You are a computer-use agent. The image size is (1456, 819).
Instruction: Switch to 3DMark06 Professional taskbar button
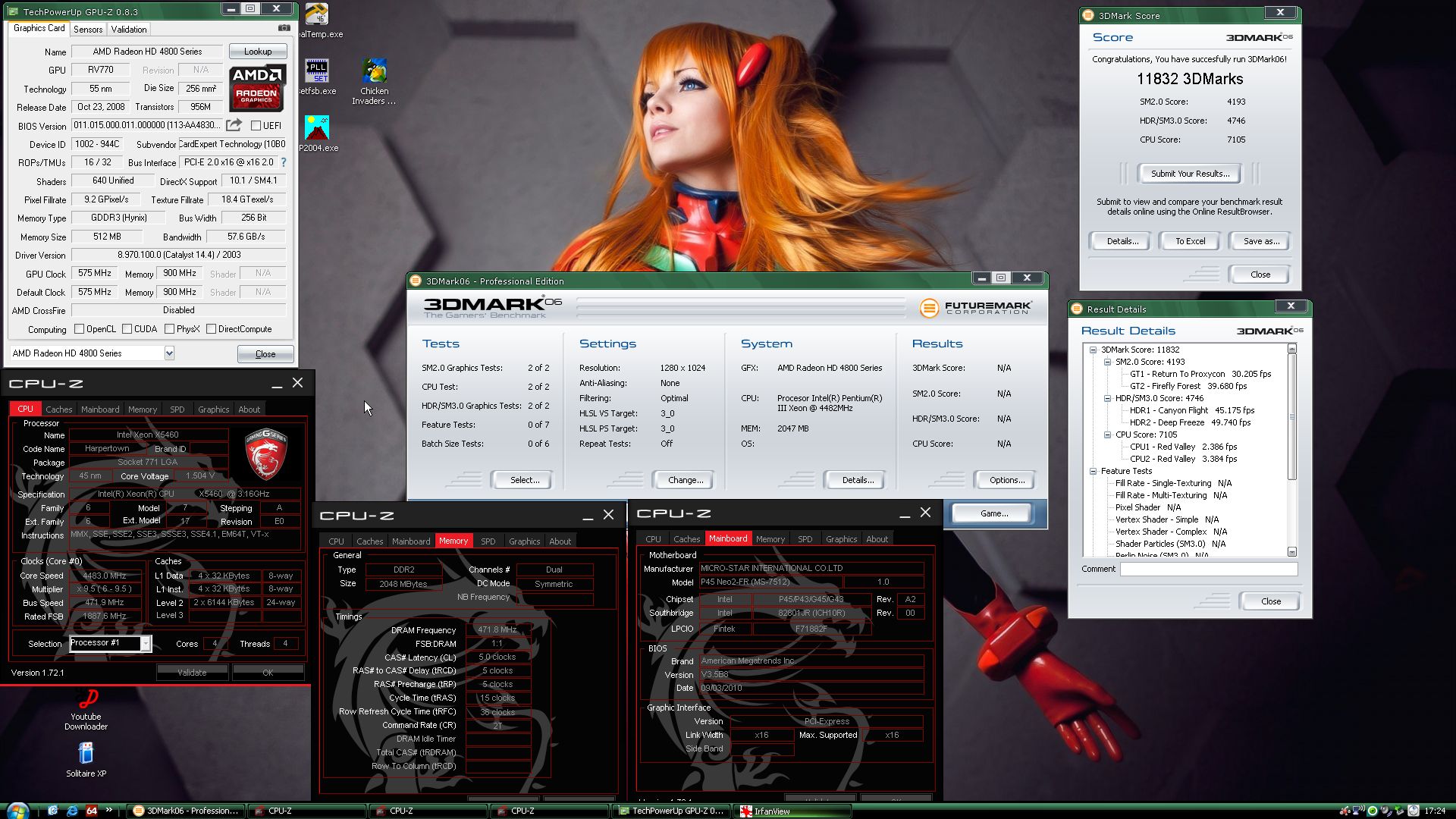[187, 811]
